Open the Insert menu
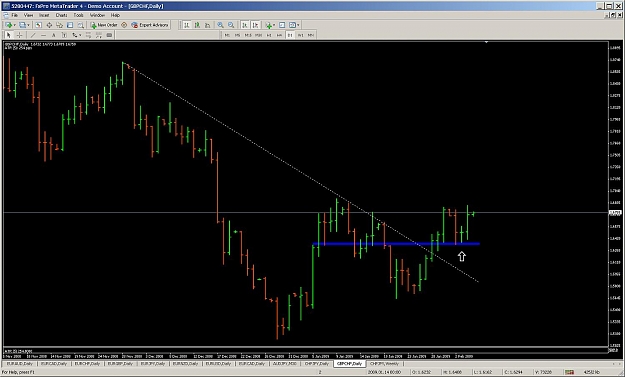Screen dimensions: 625x377 coord(44,15)
